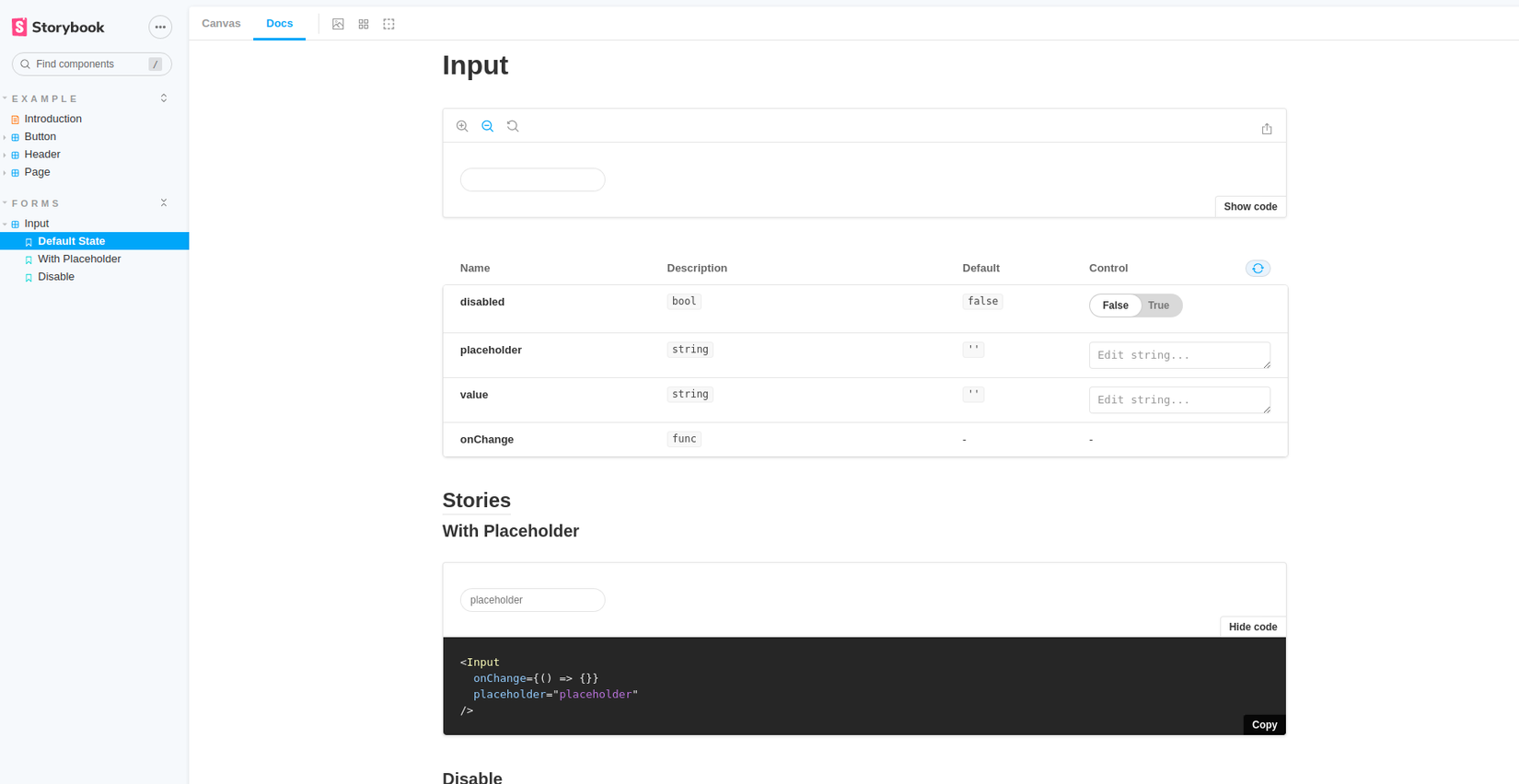
Task: Reset zoom in the preview toolbar
Action: [x=513, y=126]
